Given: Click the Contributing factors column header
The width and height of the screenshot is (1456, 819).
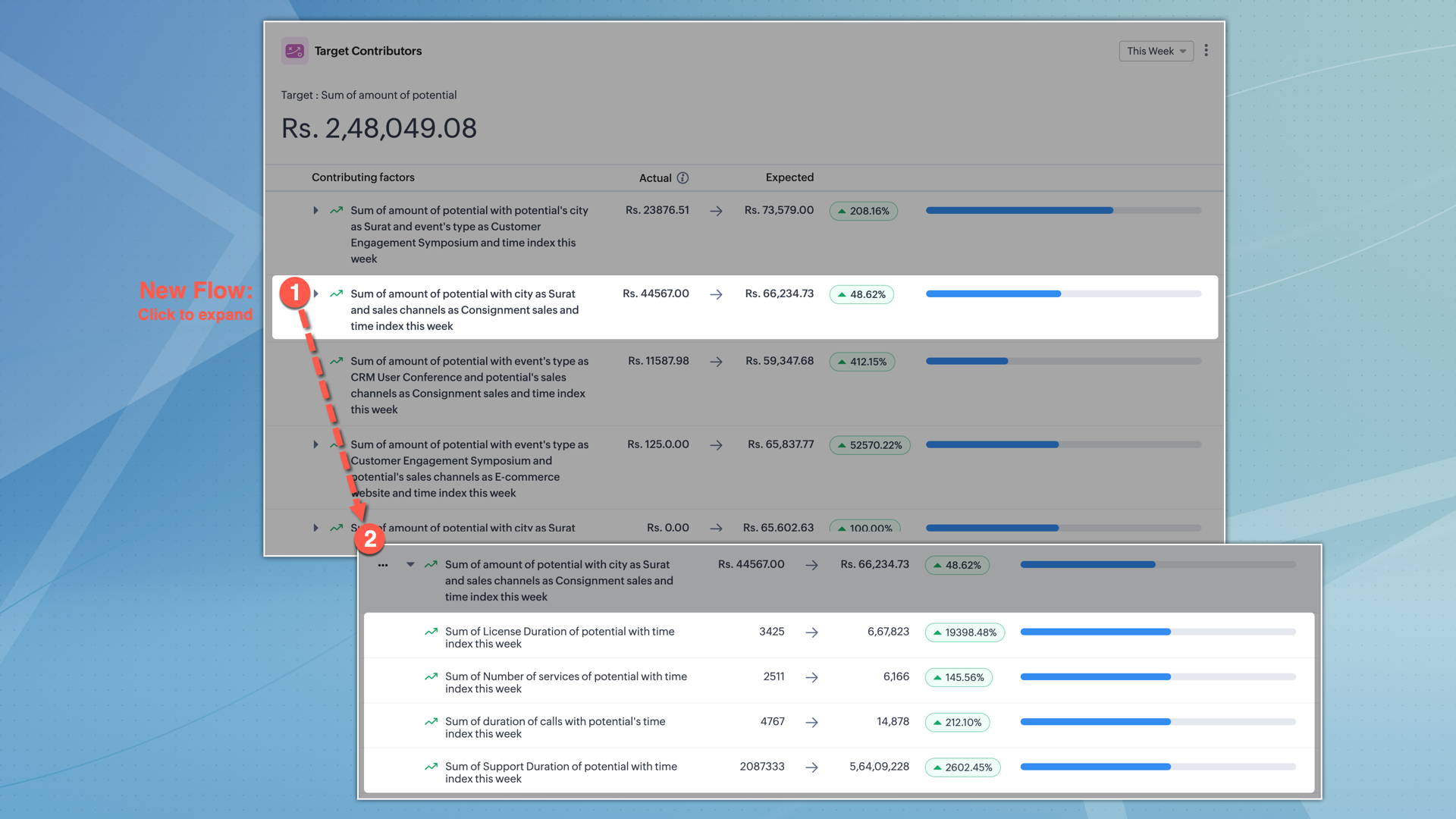Looking at the screenshot, I should pyautogui.click(x=362, y=177).
